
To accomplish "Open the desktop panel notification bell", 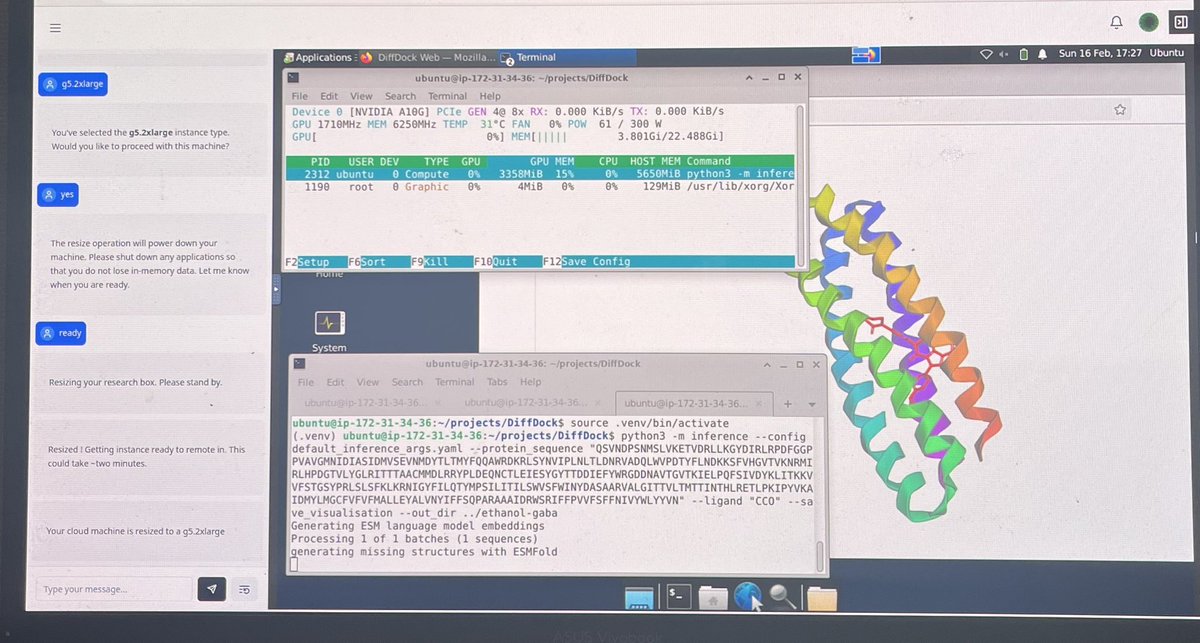I will pyautogui.click(x=1042, y=53).
